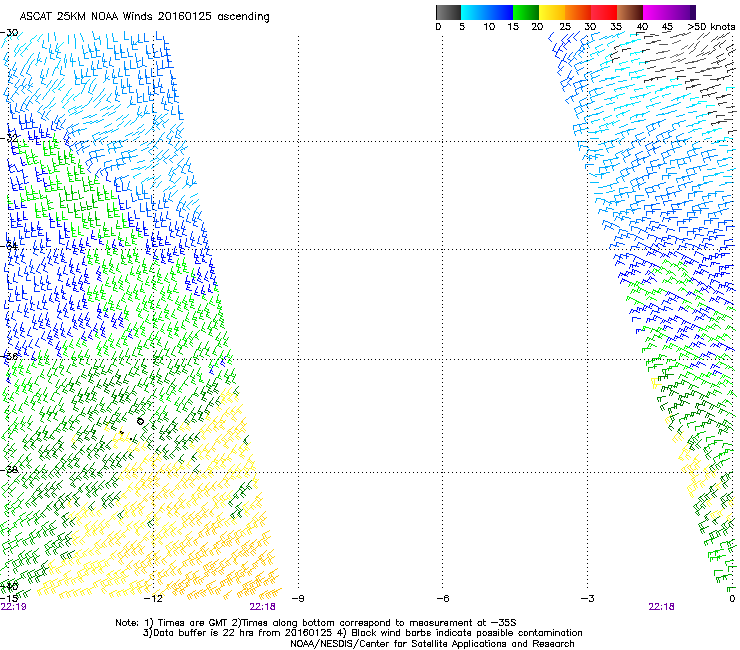The image size is (740, 650).
Task: Pick the brown 35-40 knots color segment
Action: [x=630, y=12]
